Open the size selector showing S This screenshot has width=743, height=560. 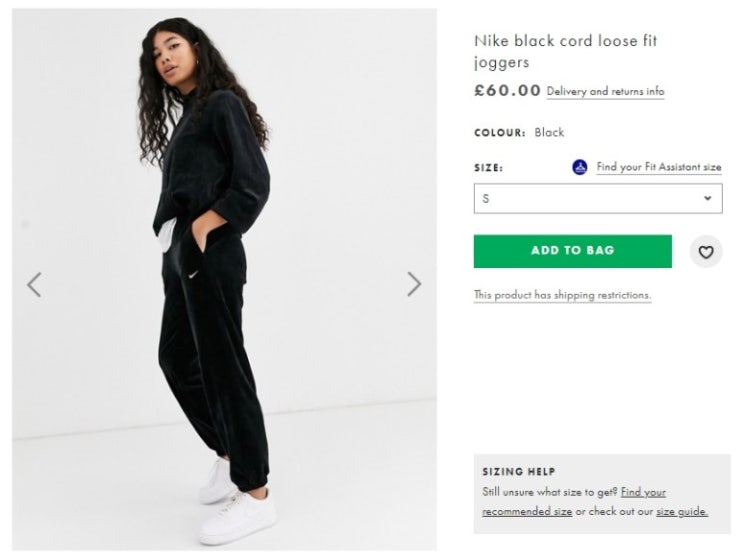(598, 199)
